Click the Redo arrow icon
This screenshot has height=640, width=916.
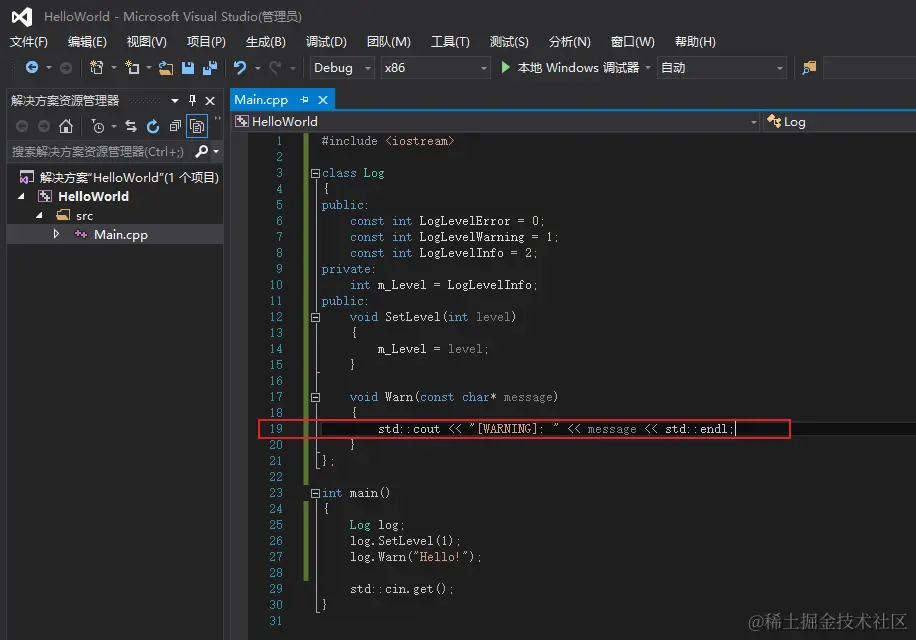click(275, 68)
